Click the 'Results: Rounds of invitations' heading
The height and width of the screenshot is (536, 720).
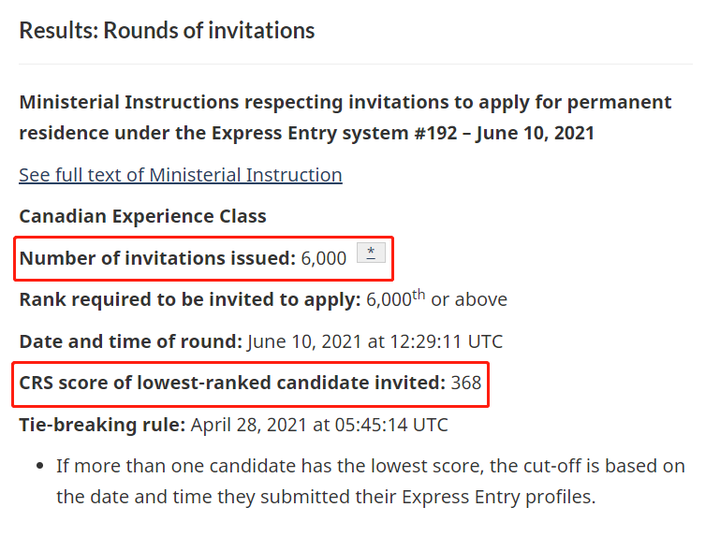click(x=167, y=31)
